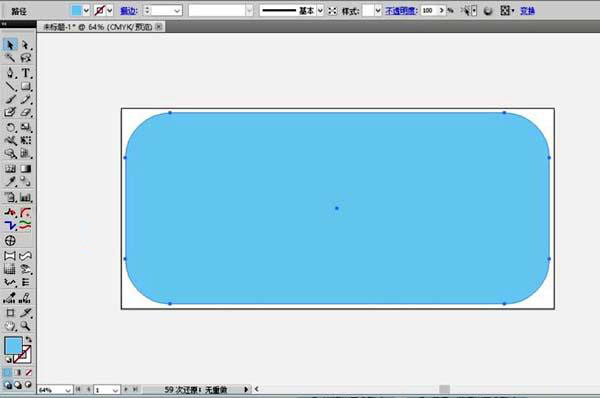Open the fill color dropdown arrow
Viewport: 600px width, 398px height.
86,11
